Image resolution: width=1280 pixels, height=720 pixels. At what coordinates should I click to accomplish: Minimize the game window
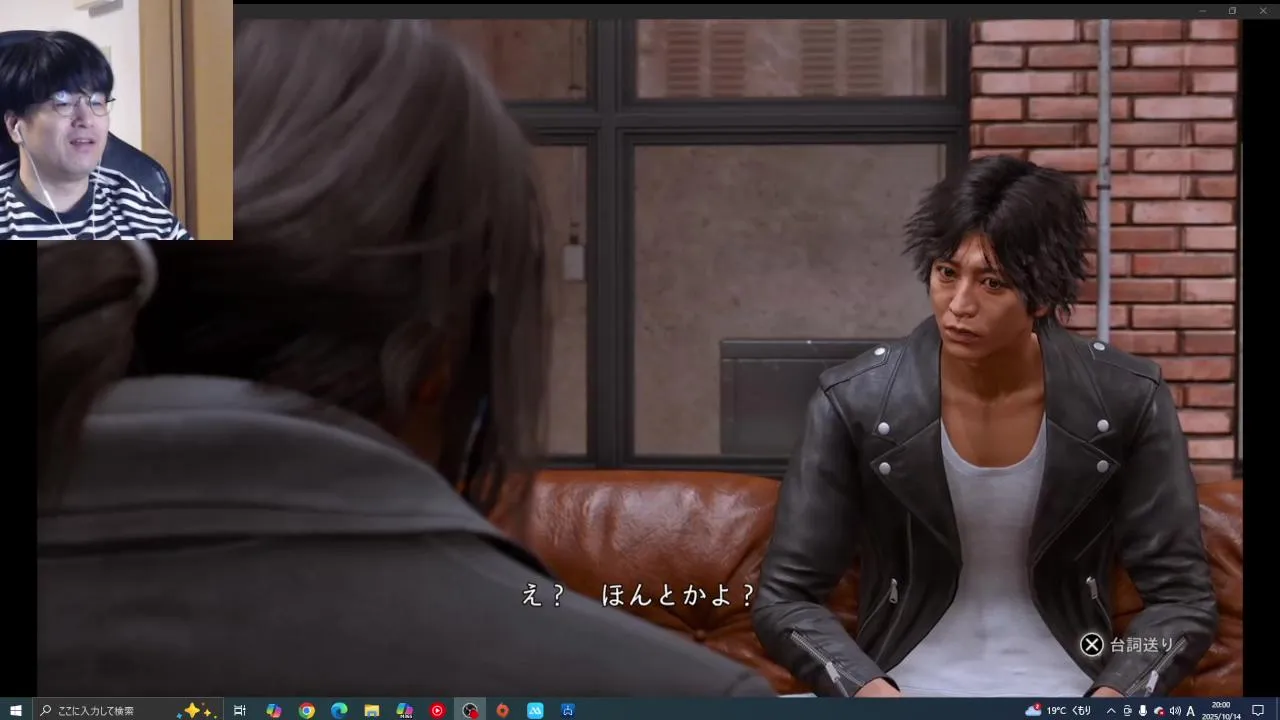1204,11
